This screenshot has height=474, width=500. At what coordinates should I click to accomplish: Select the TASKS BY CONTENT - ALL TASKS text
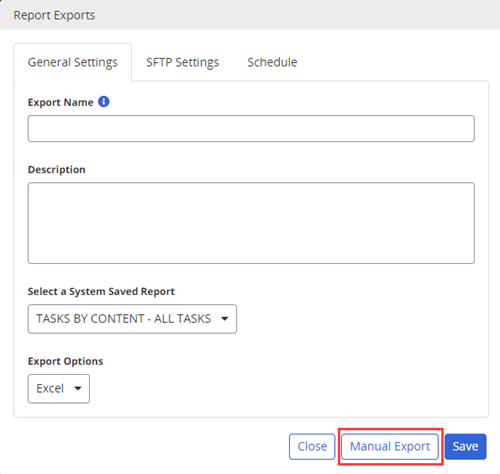coord(124,319)
